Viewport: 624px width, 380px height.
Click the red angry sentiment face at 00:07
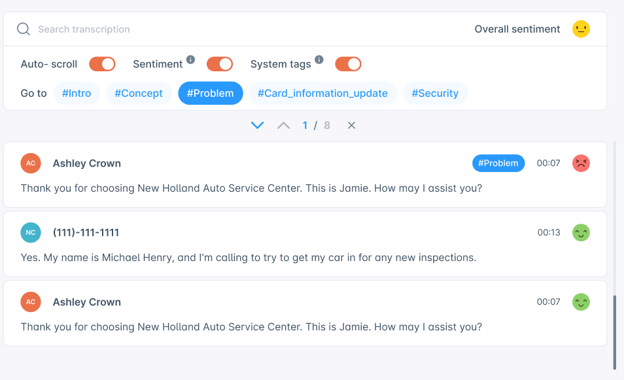[581, 163]
